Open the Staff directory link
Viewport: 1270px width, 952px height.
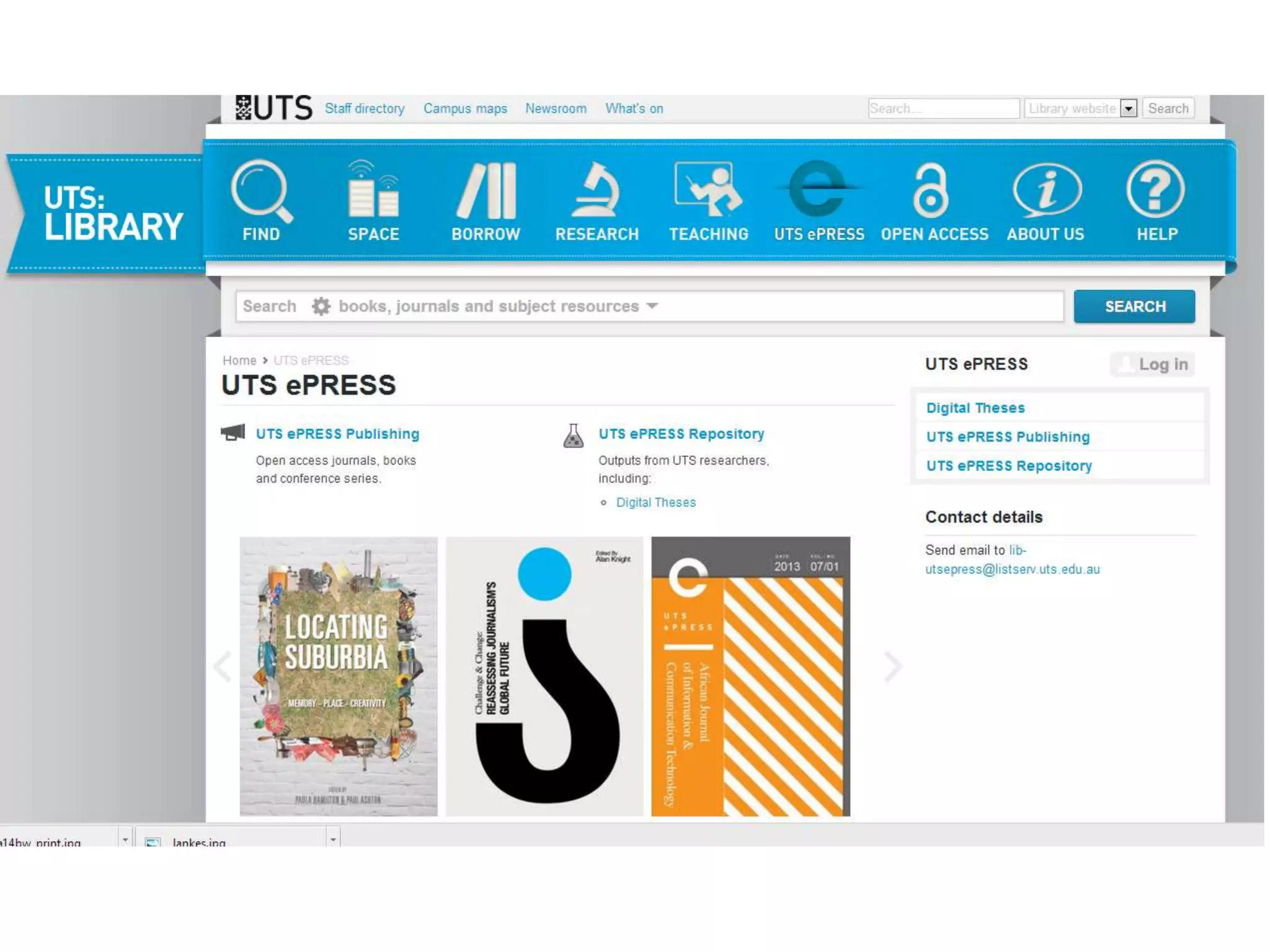[x=365, y=108]
